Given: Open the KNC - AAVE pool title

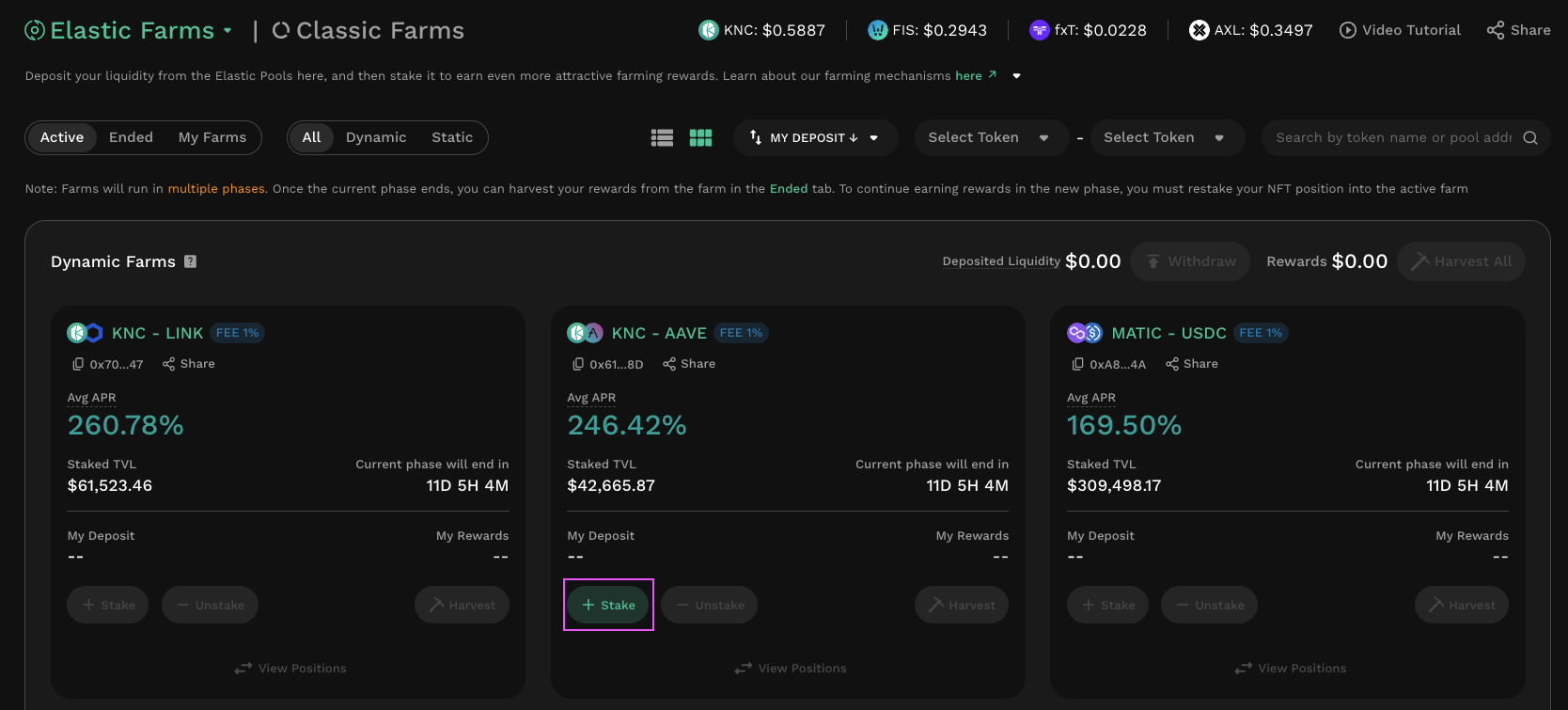Looking at the screenshot, I should point(659,333).
